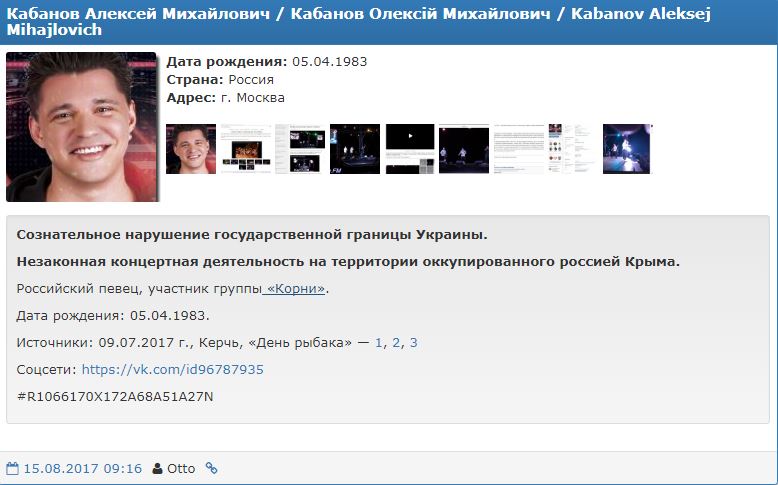Click the text Российский певец, участник группы
Viewport: 778px width, 485px height.
coord(139,288)
